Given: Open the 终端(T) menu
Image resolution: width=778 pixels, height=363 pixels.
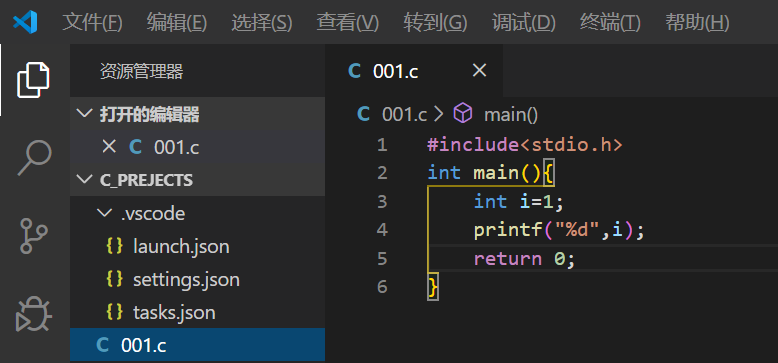Looking at the screenshot, I should (610, 23).
